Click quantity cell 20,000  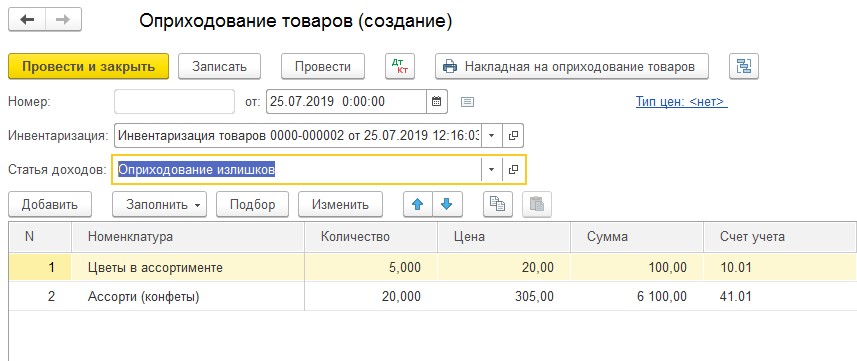371,296
